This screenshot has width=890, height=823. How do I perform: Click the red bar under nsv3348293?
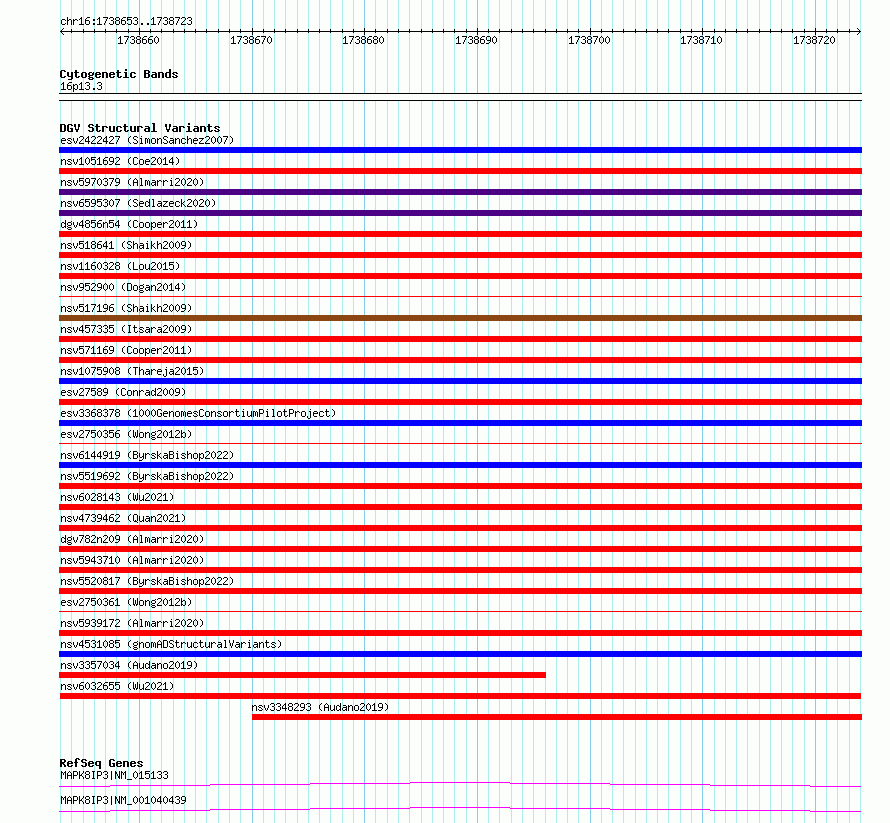557,717
